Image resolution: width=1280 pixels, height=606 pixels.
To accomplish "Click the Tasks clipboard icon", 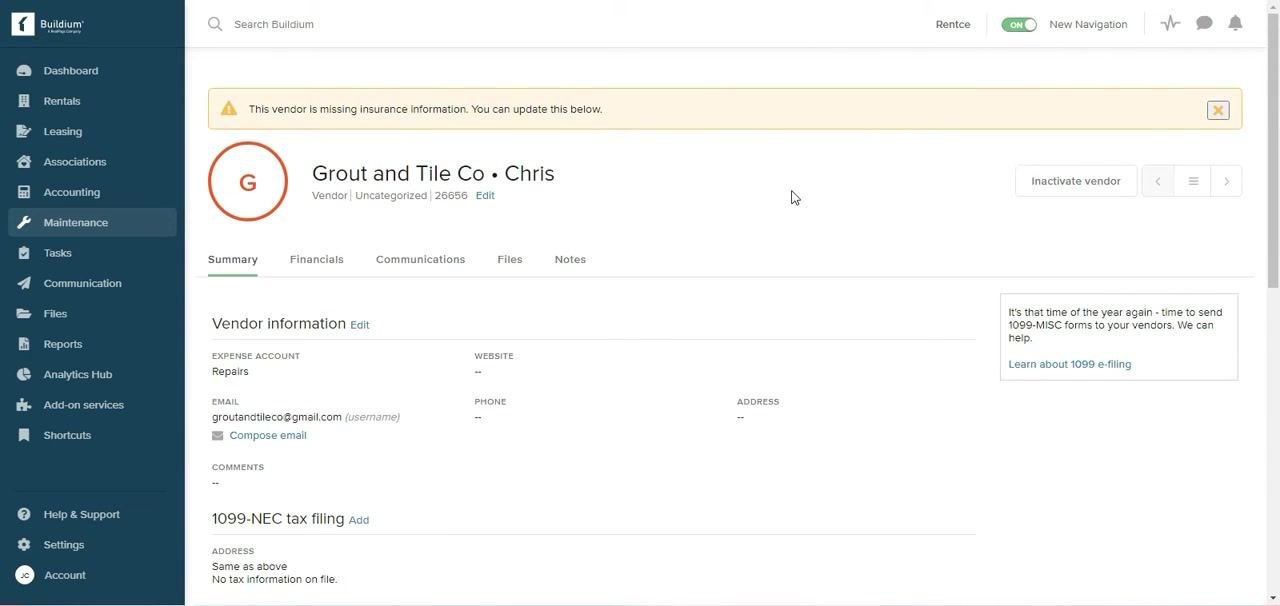I will 24,253.
